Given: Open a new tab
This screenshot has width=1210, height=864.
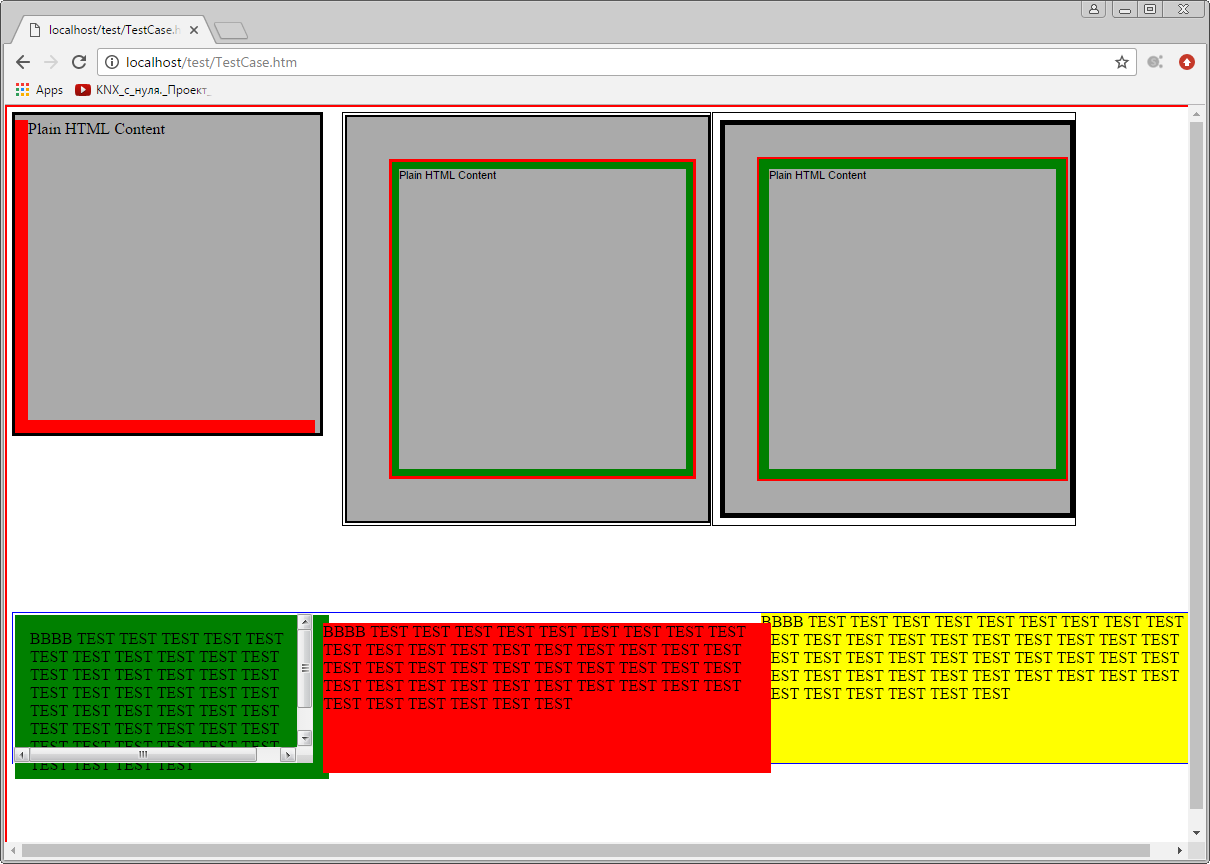Looking at the screenshot, I should pos(231,31).
